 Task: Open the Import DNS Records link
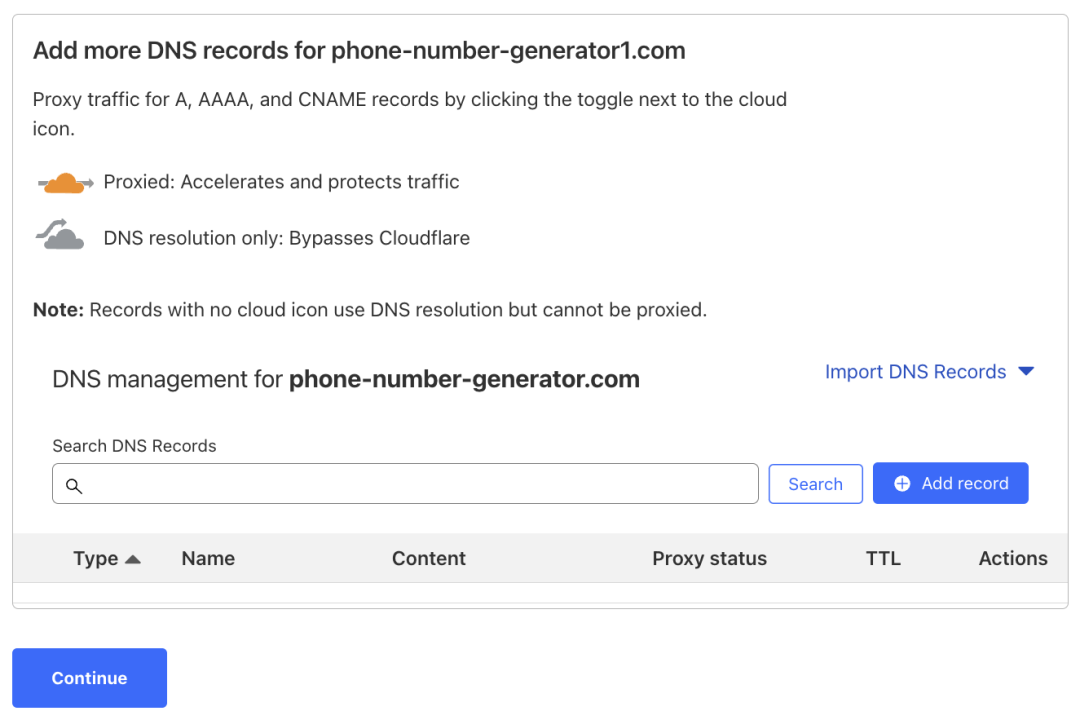pos(915,372)
